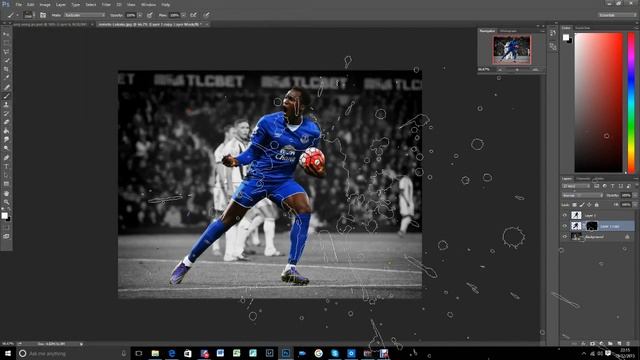
Task: Select the Layer 1 copy layer mask thumbnail
Action: [x=591, y=226]
